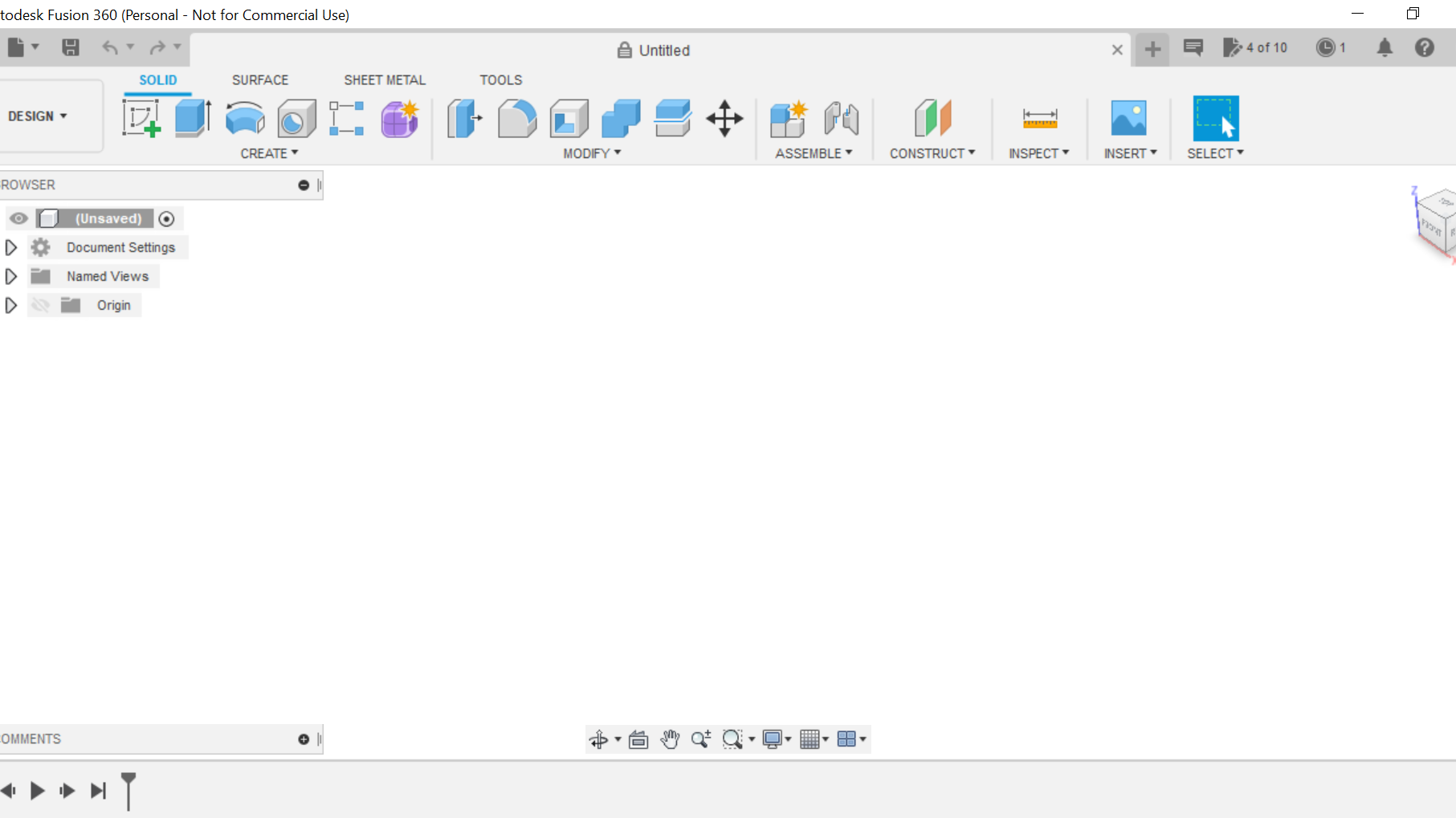Open the Job Status clock icon
Image resolution: width=1456 pixels, height=818 pixels.
(1325, 47)
